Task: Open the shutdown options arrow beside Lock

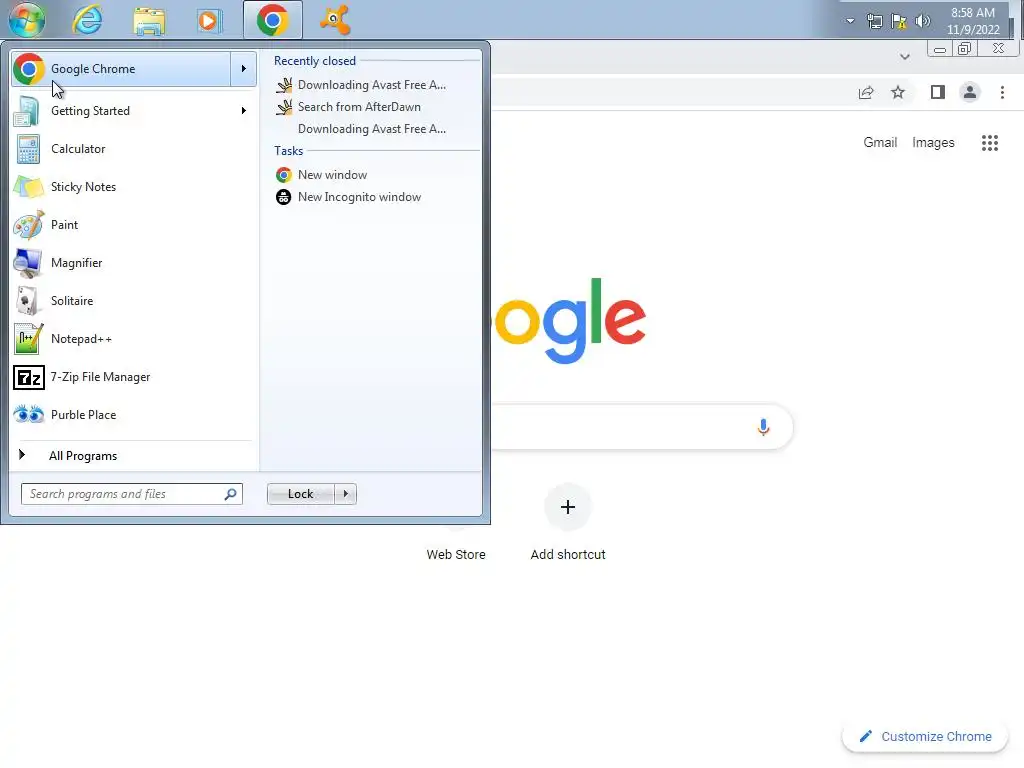Action: point(345,494)
